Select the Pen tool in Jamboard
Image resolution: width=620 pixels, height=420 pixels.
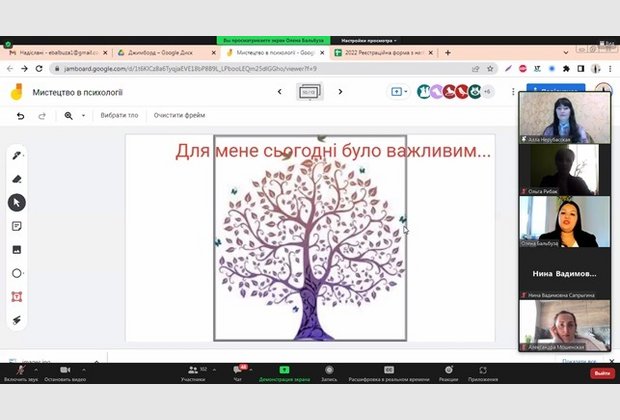point(17,155)
